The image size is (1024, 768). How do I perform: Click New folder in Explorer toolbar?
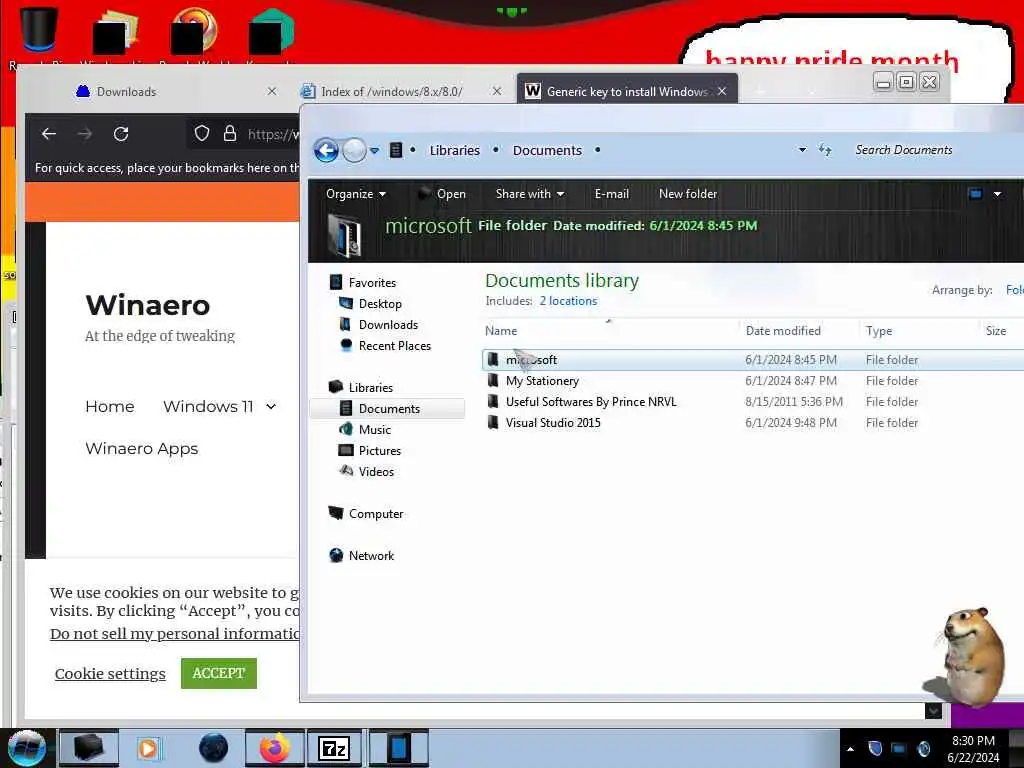point(688,194)
